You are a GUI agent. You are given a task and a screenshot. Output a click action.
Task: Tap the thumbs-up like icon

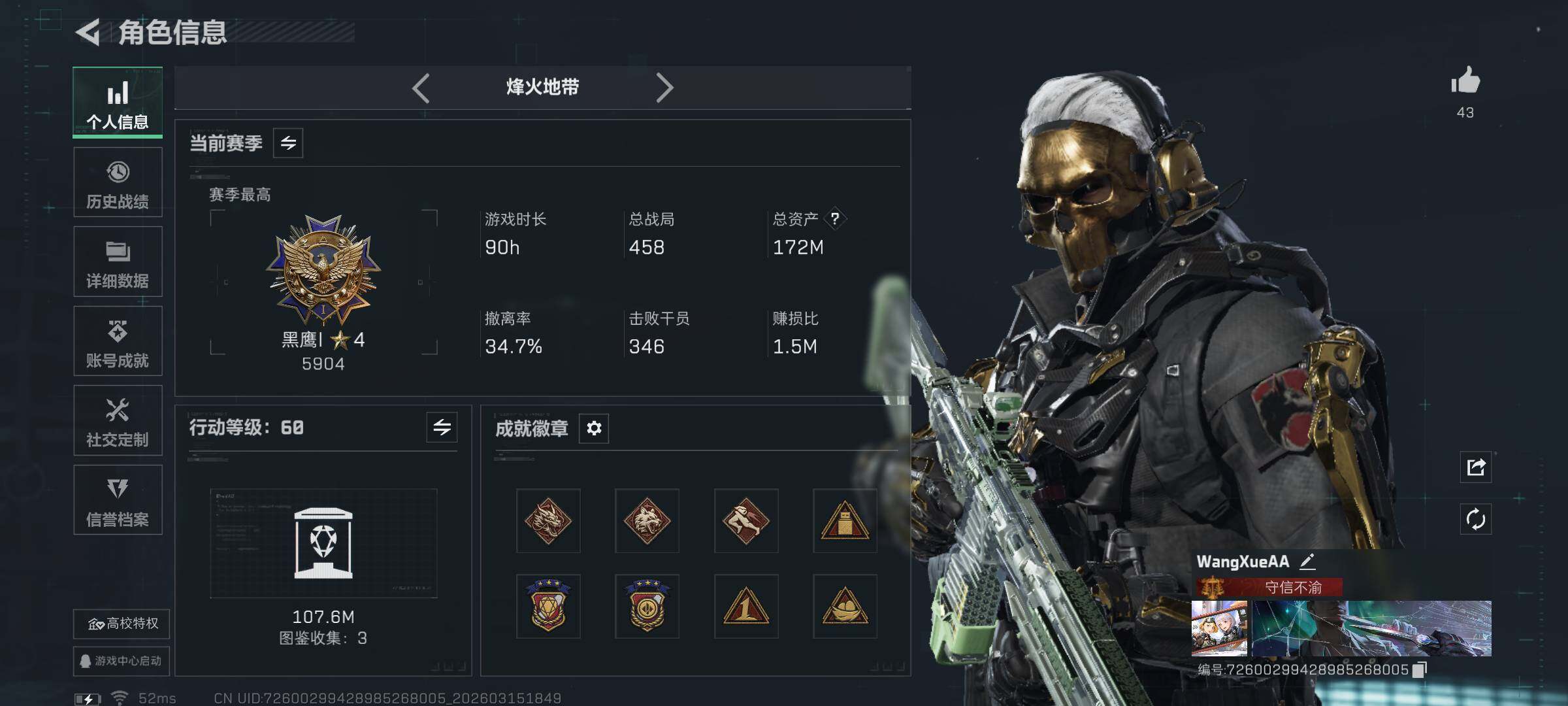click(1465, 81)
